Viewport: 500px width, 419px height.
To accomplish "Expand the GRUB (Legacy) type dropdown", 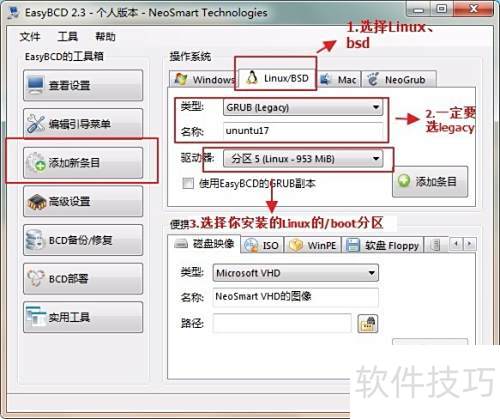I will (303, 107).
